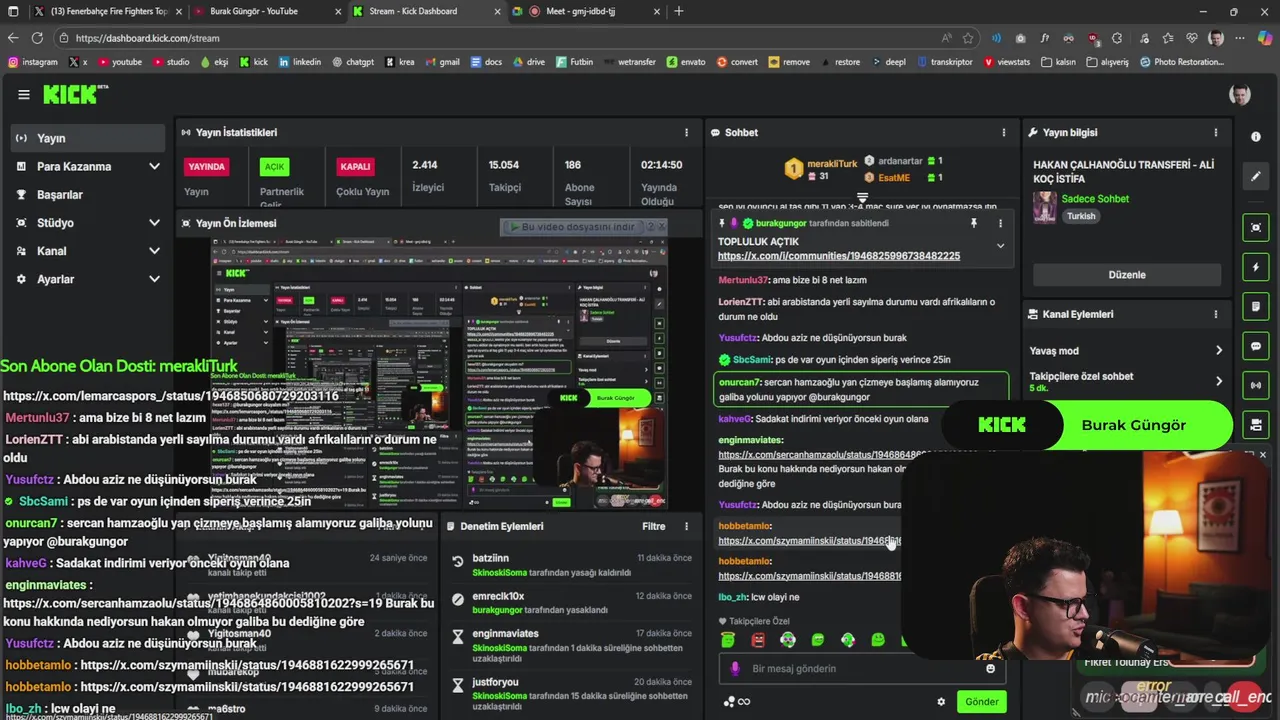Open Yayın bilgisi panel three-dot menu

click(1216, 132)
